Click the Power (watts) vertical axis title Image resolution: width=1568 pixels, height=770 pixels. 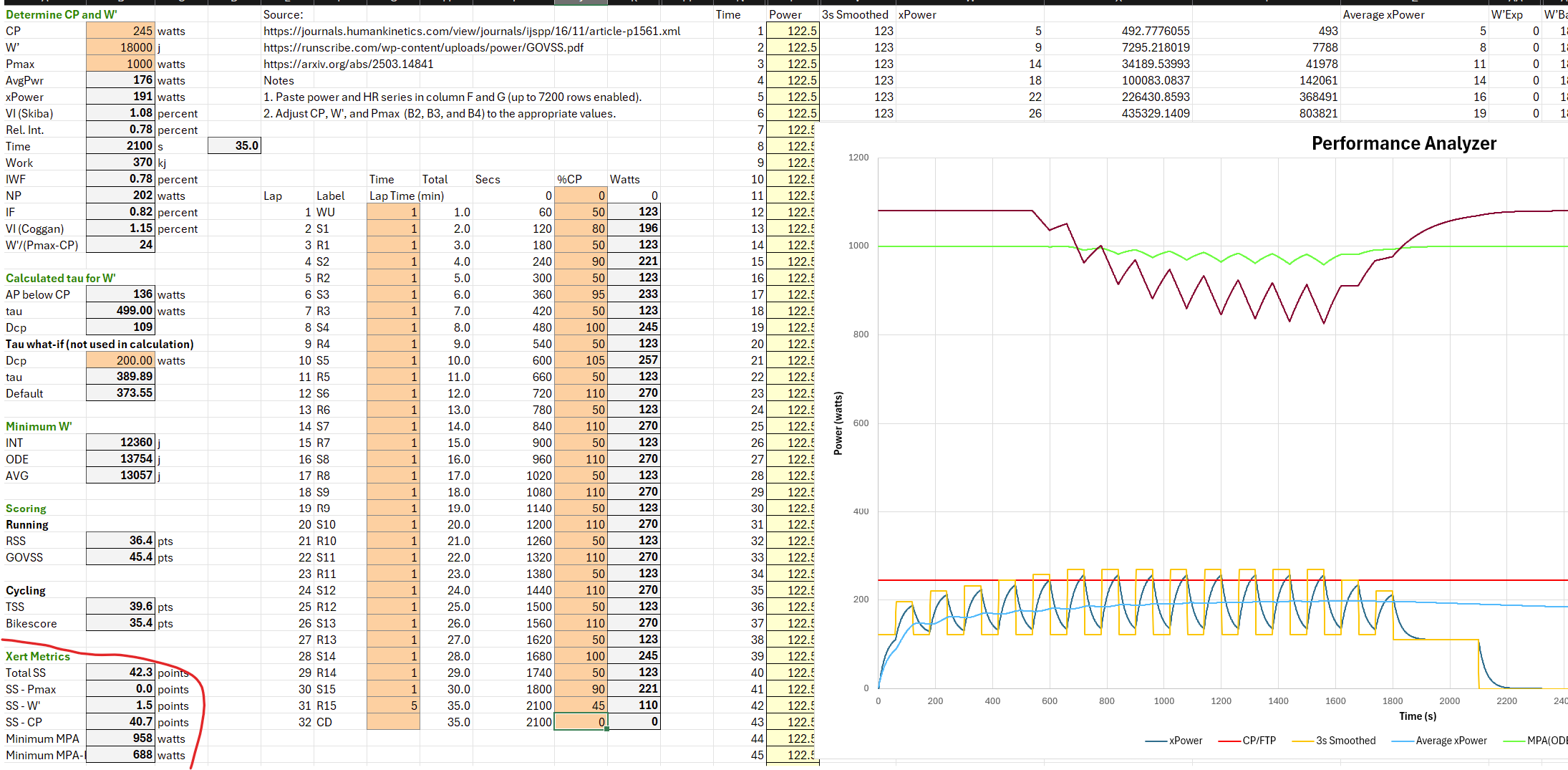click(838, 423)
